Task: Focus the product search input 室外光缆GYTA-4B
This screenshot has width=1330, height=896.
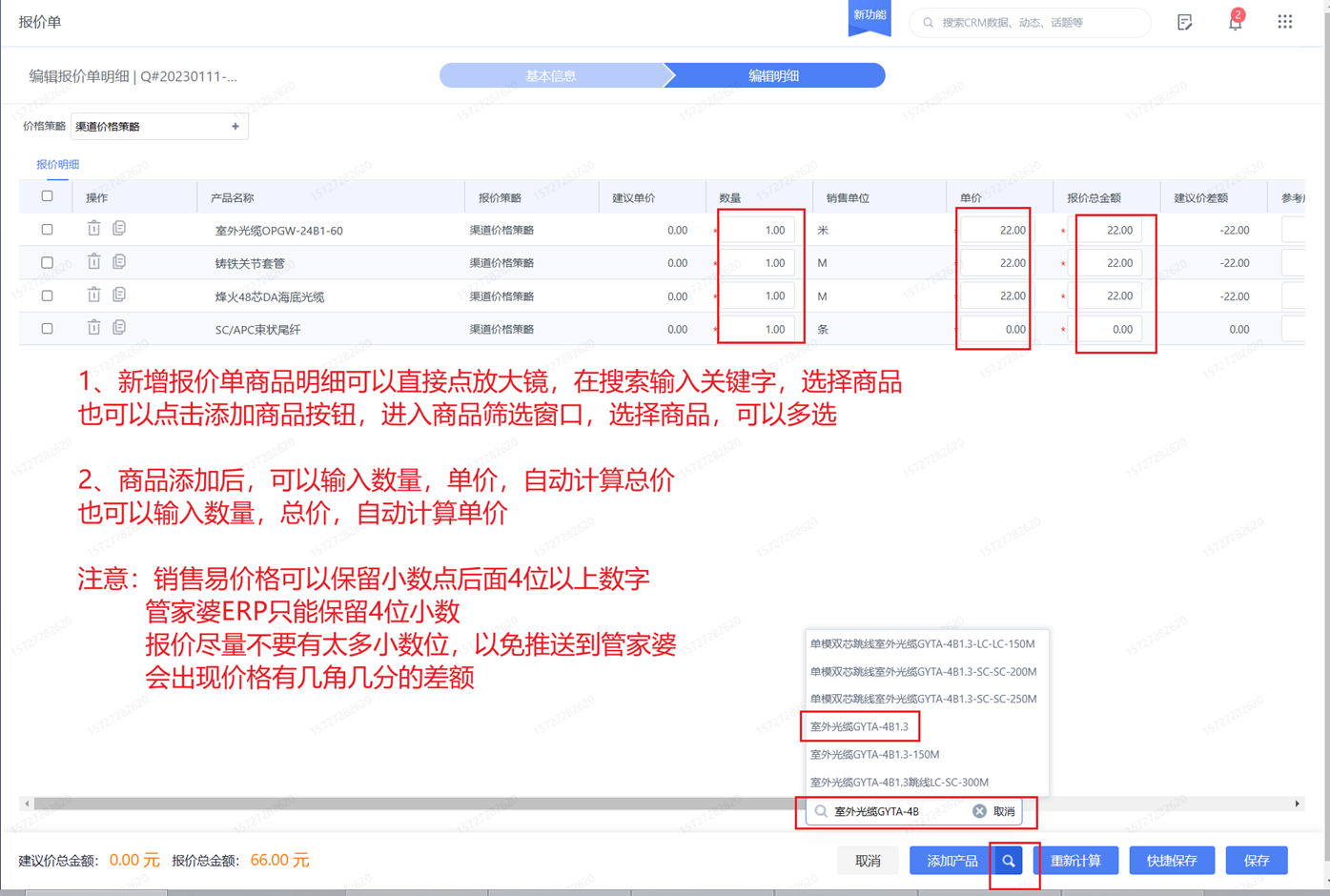Action: point(898,811)
